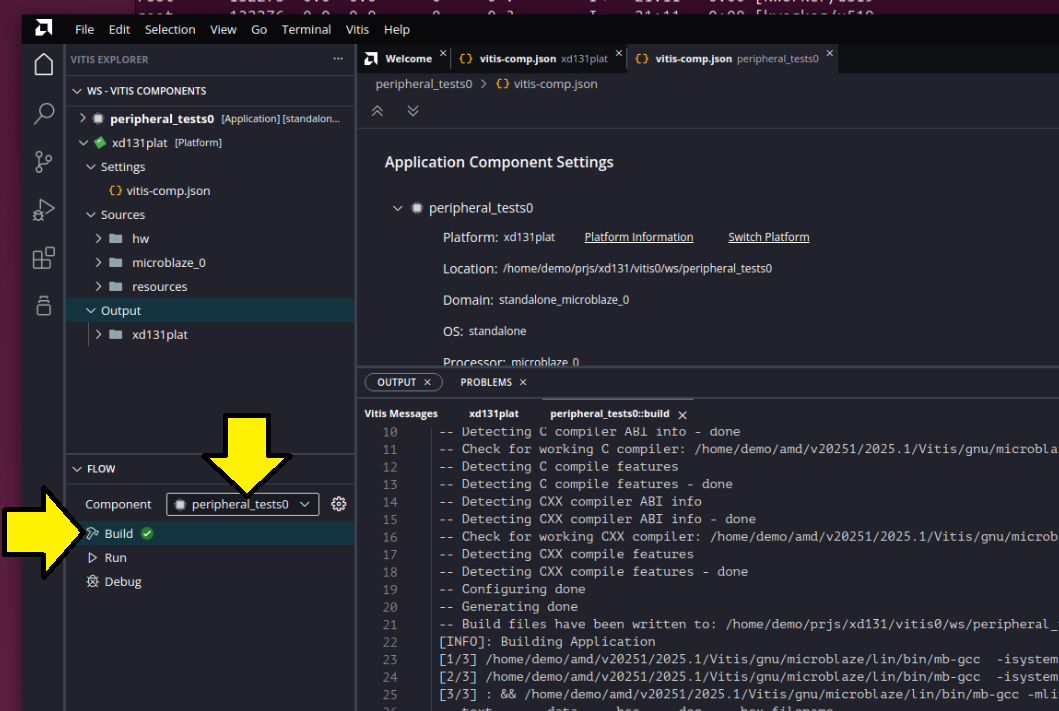Open the Source Control view

click(x=43, y=161)
